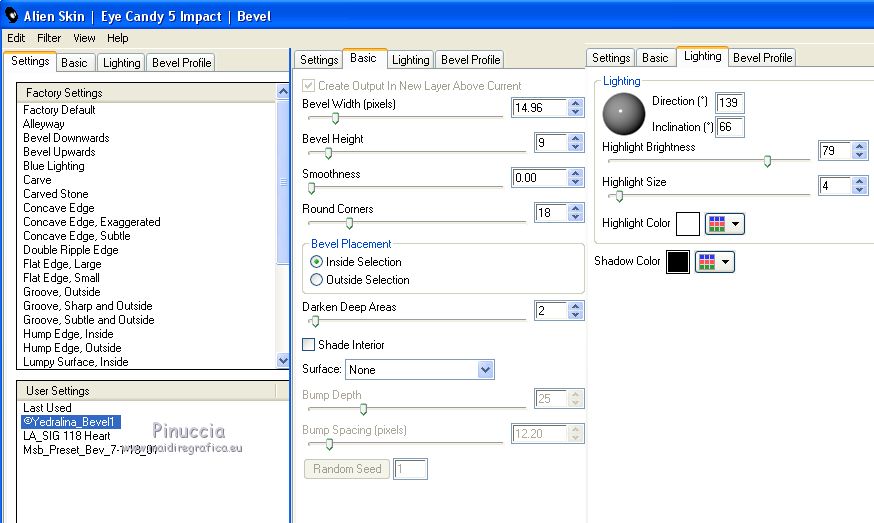The height and width of the screenshot is (523, 874).
Task: Enable the Shade Interior checkbox
Action: pos(308,345)
